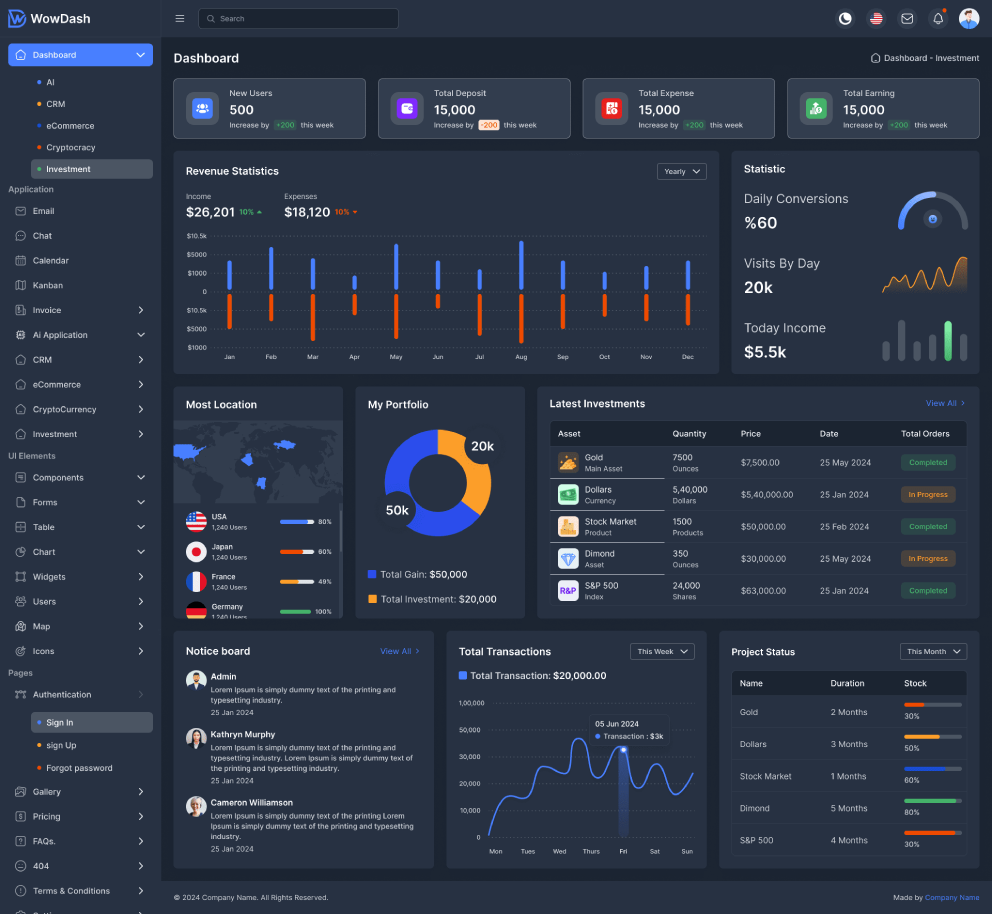Image resolution: width=992 pixels, height=914 pixels.
Task: Click the Gold stock progress bar
Action: coord(933,705)
